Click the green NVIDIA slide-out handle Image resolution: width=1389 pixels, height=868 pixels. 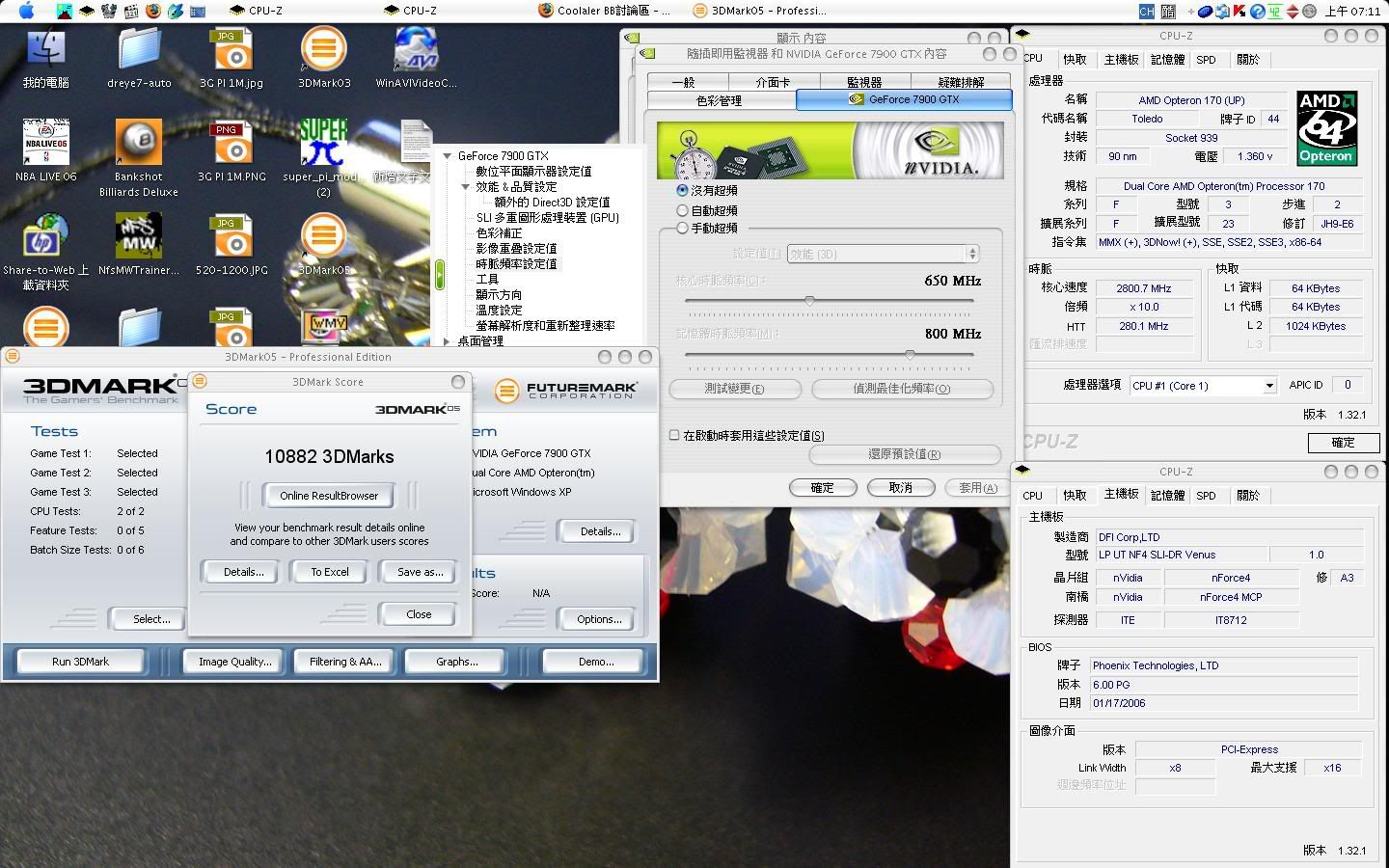click(x=440, y=275)
